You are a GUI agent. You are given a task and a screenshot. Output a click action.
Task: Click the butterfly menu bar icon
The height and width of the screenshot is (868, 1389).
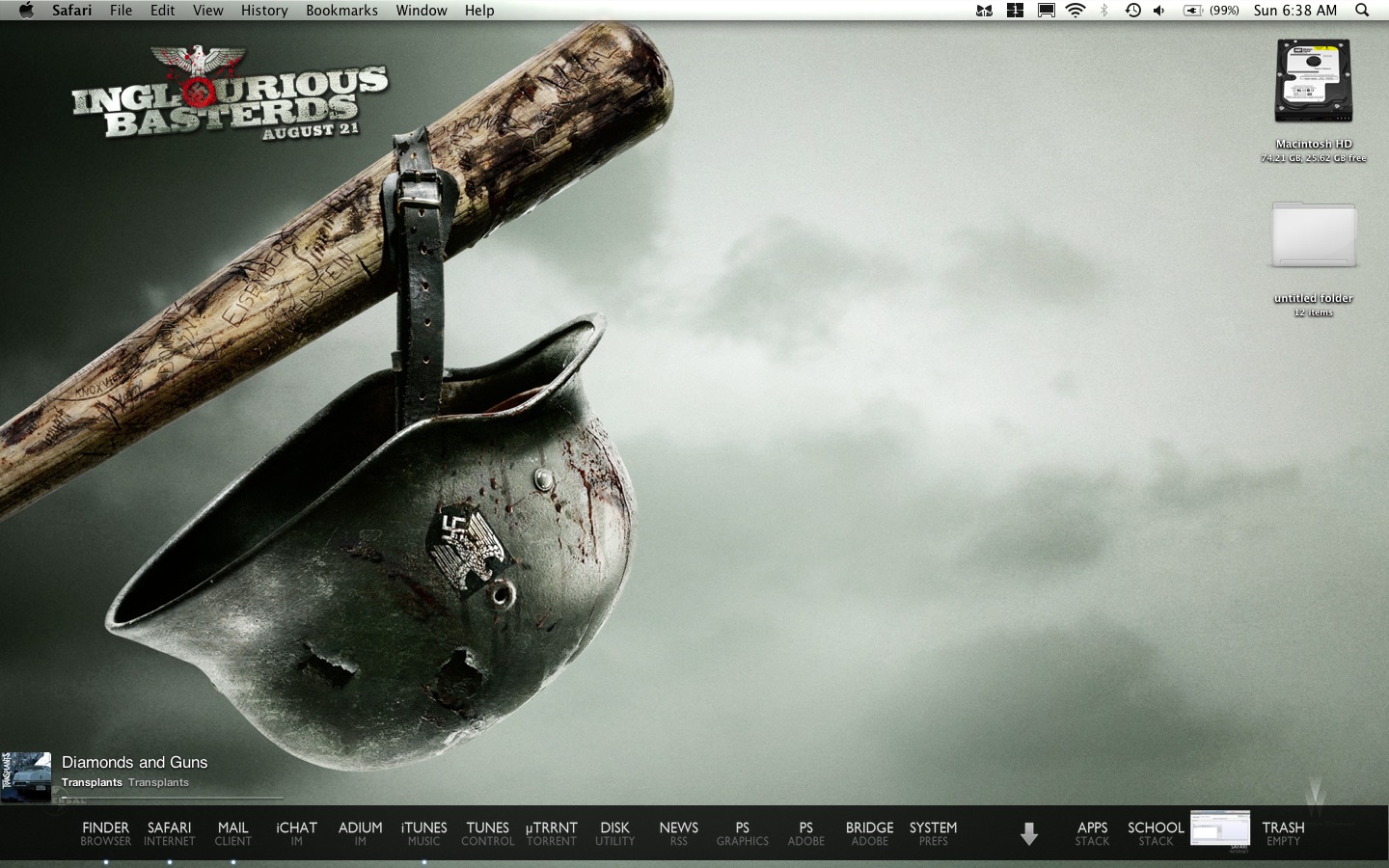[x=984, y=11]
